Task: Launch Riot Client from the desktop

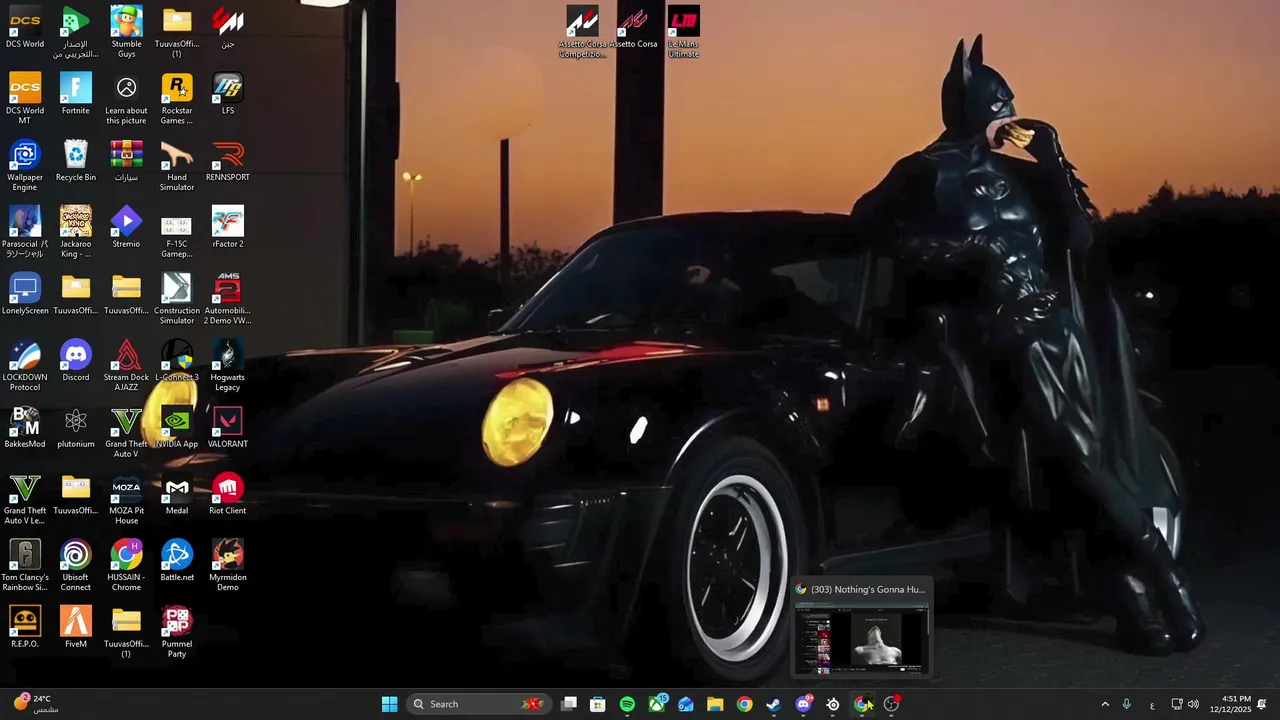Action: coord(228,494)
